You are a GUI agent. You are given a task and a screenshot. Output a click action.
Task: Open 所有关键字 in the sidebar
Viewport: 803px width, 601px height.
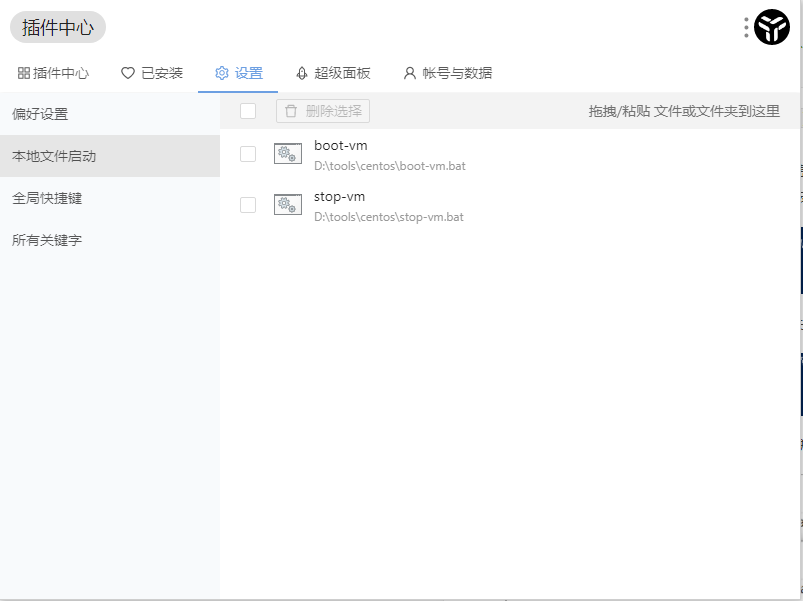click(x=110, y=240)
